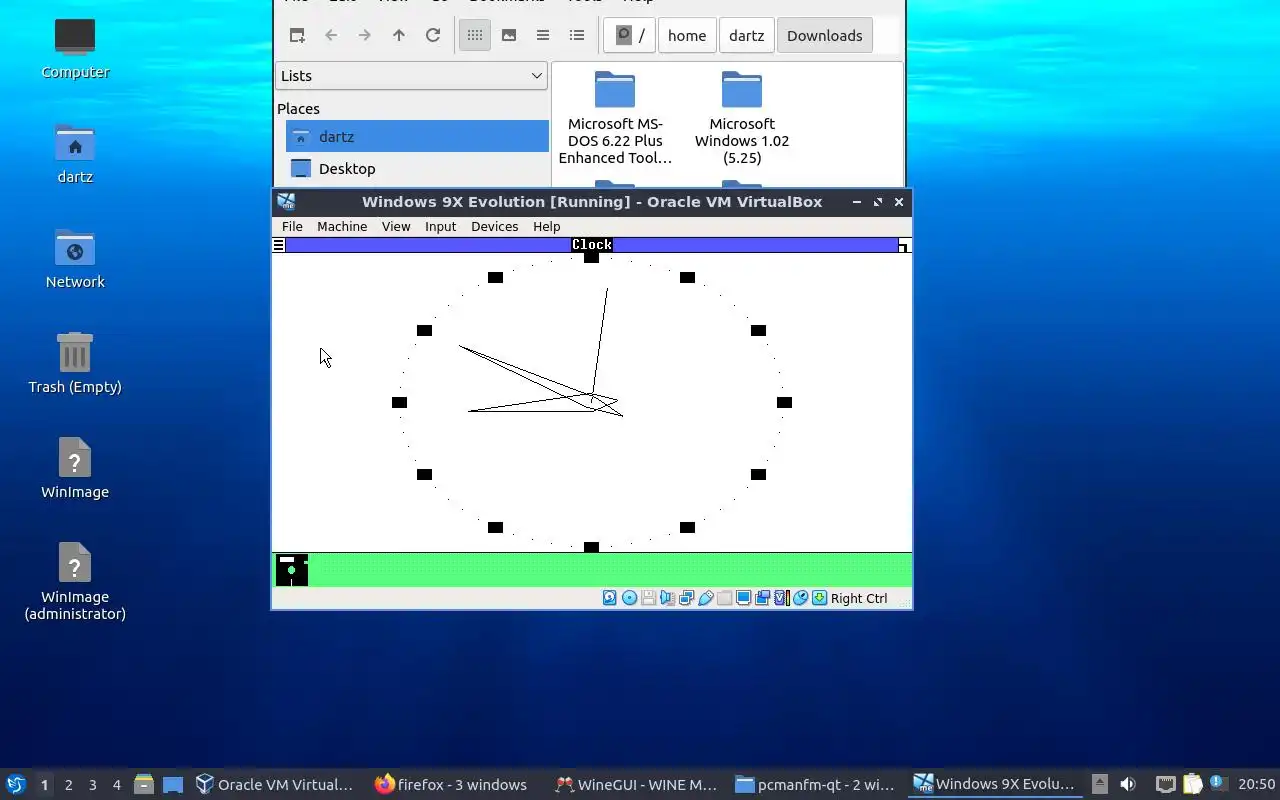1280x800 pixels.
Task: Click the 'Downloads' path button
Action: pos(824,35)
